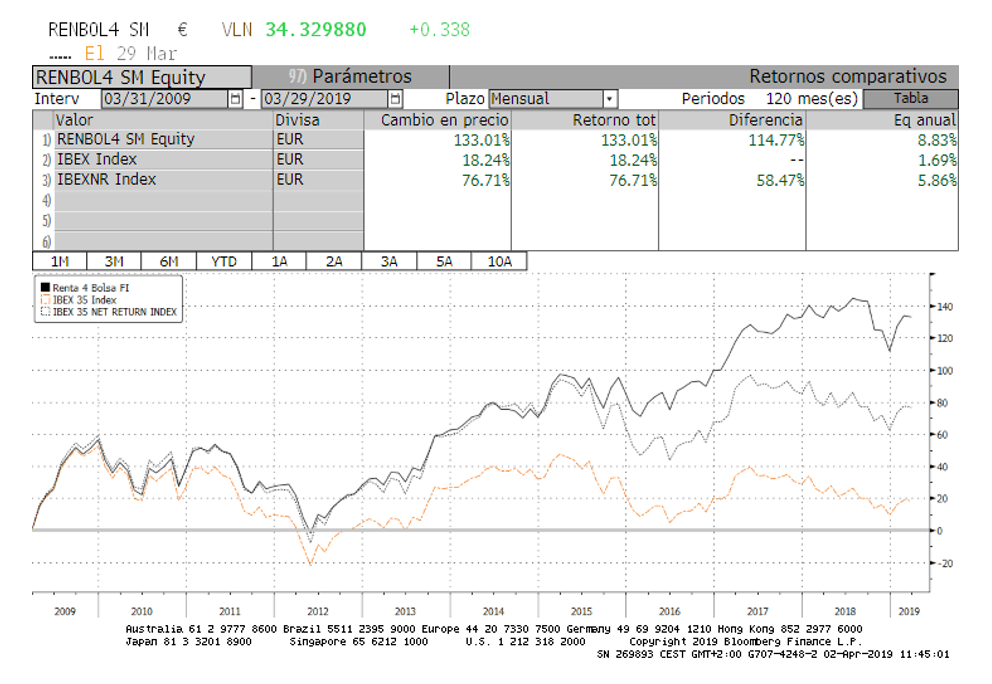
Task: Select the 1A period tab
Action: (279, 261)
